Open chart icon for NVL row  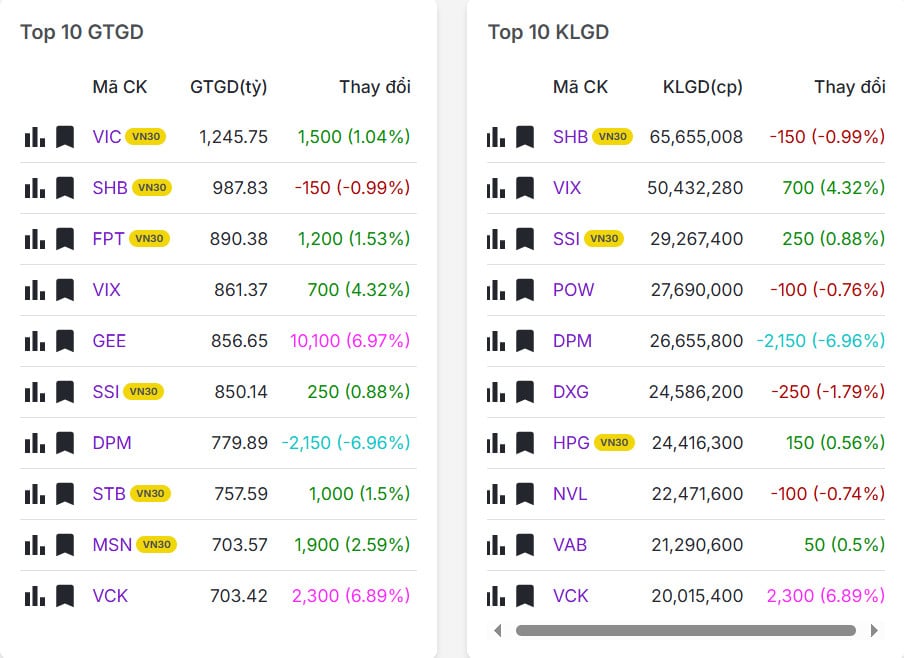pyautogui.click(x=496, y=494)
